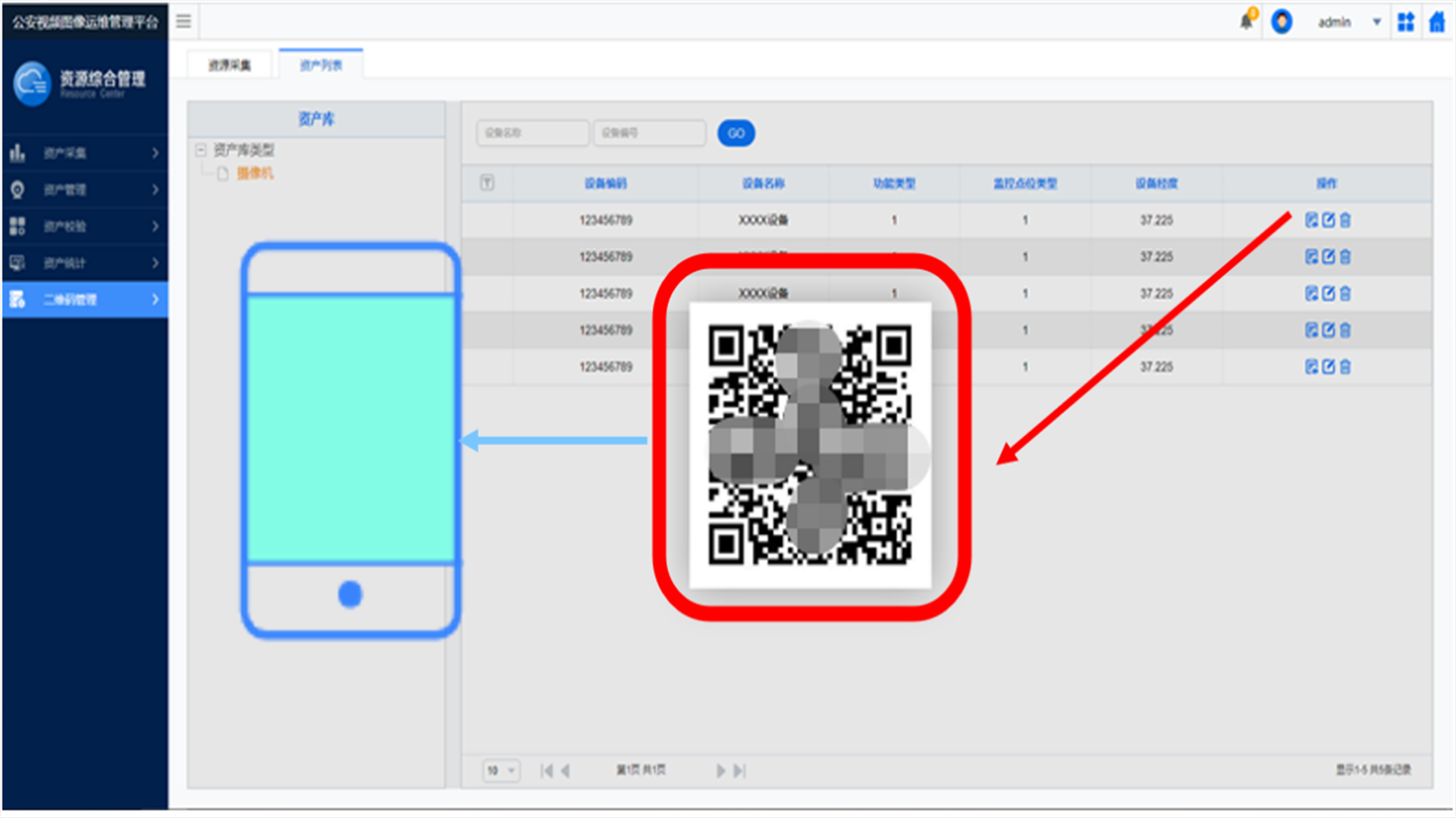Expand the 二维码管理 chevron arrow
1456x818 pixels.
coord(155,299)
